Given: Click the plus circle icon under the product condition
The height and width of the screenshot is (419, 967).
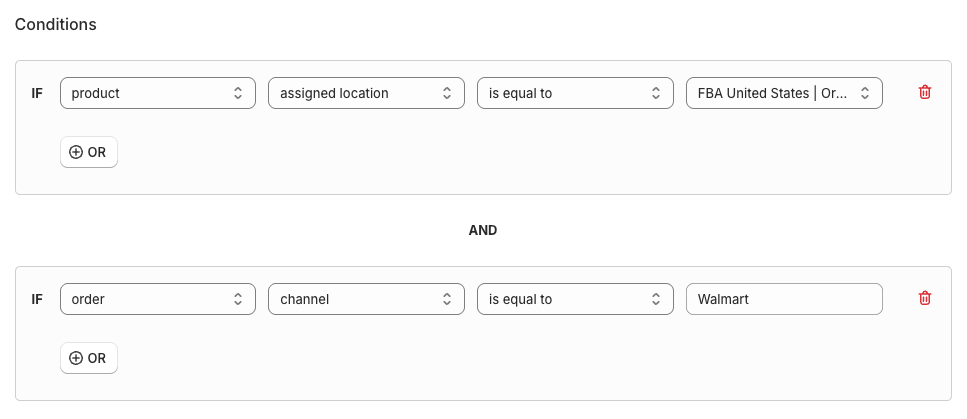Looking at the screenshot, I should pyautogui.click(x=76, y=152).
